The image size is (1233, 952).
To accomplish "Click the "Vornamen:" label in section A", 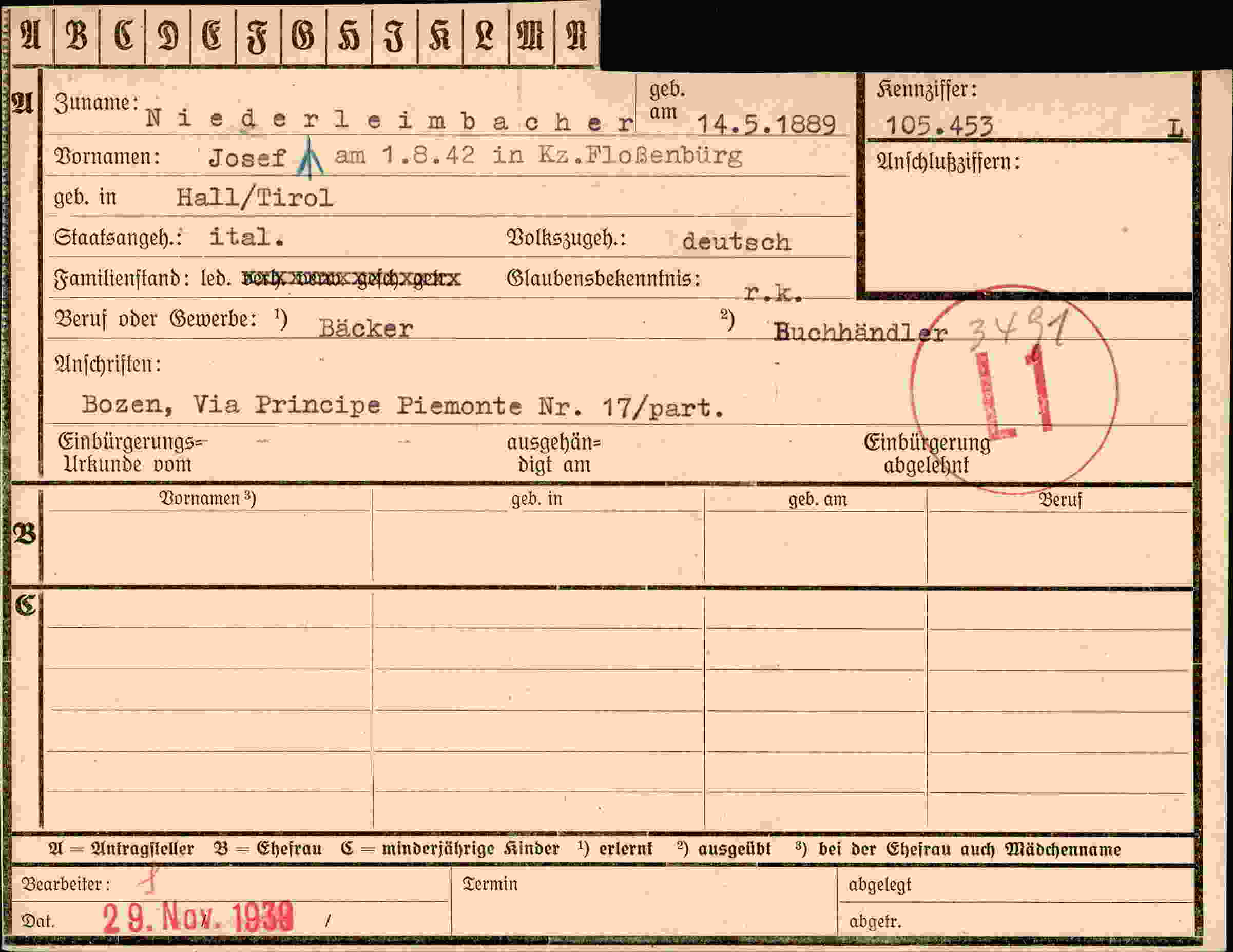I will (107, 157).
